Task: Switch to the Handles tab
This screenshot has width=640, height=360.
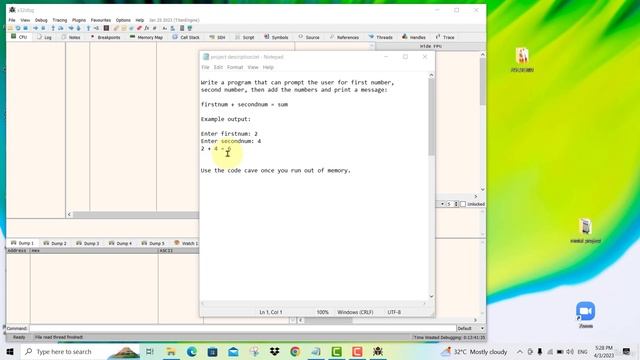Action: click(414, 37)
